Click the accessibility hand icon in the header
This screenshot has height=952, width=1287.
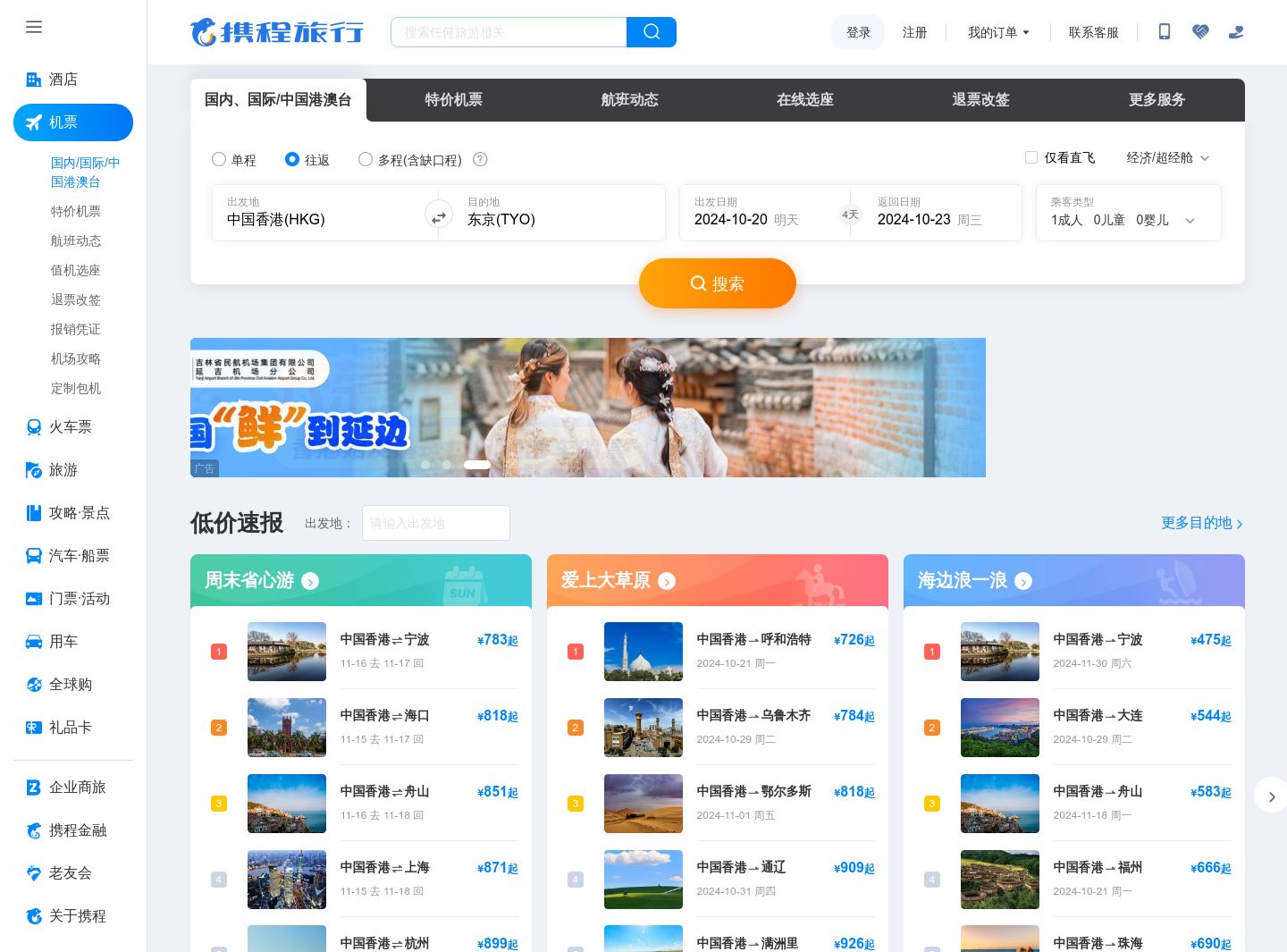1236,32
